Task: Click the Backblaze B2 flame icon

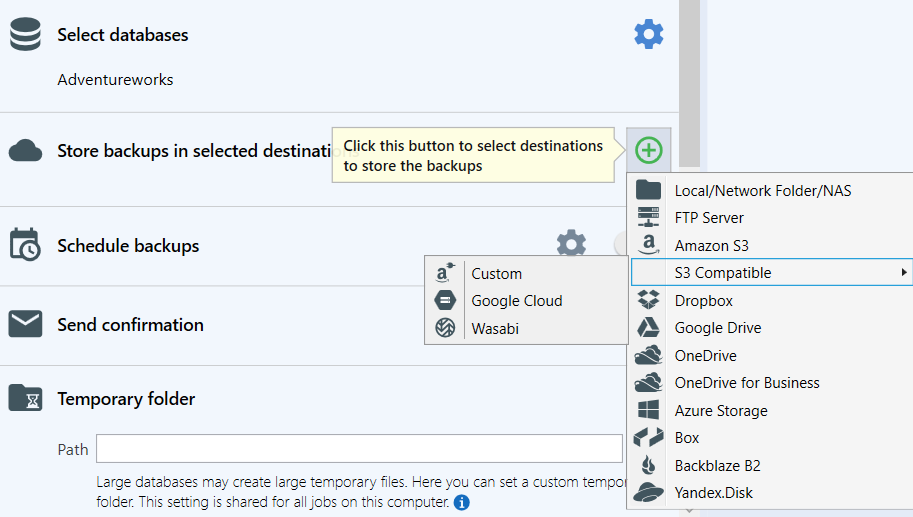Action: click(x=649, y=465)
